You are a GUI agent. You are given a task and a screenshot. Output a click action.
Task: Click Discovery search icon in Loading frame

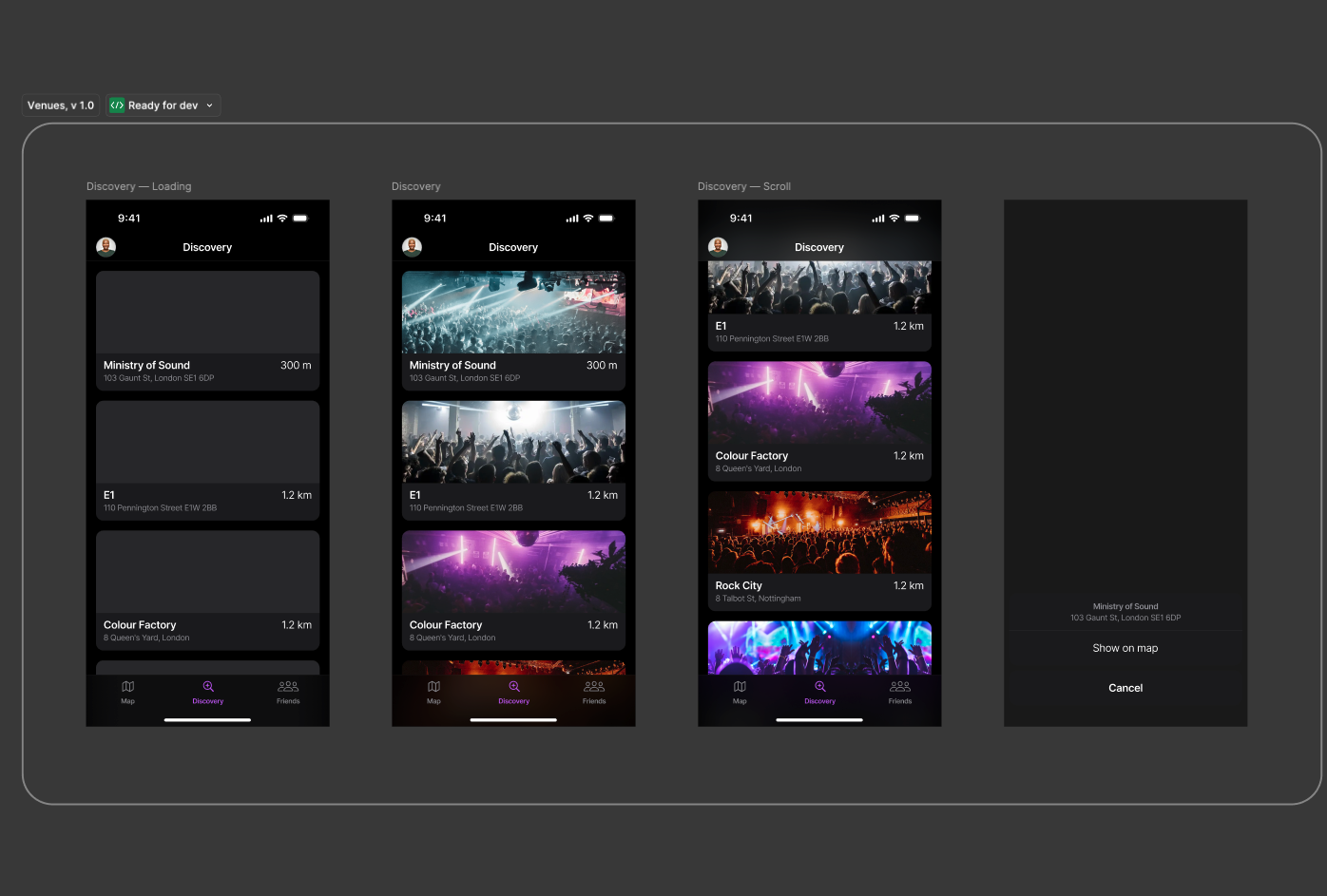click(x=208, y=686)
